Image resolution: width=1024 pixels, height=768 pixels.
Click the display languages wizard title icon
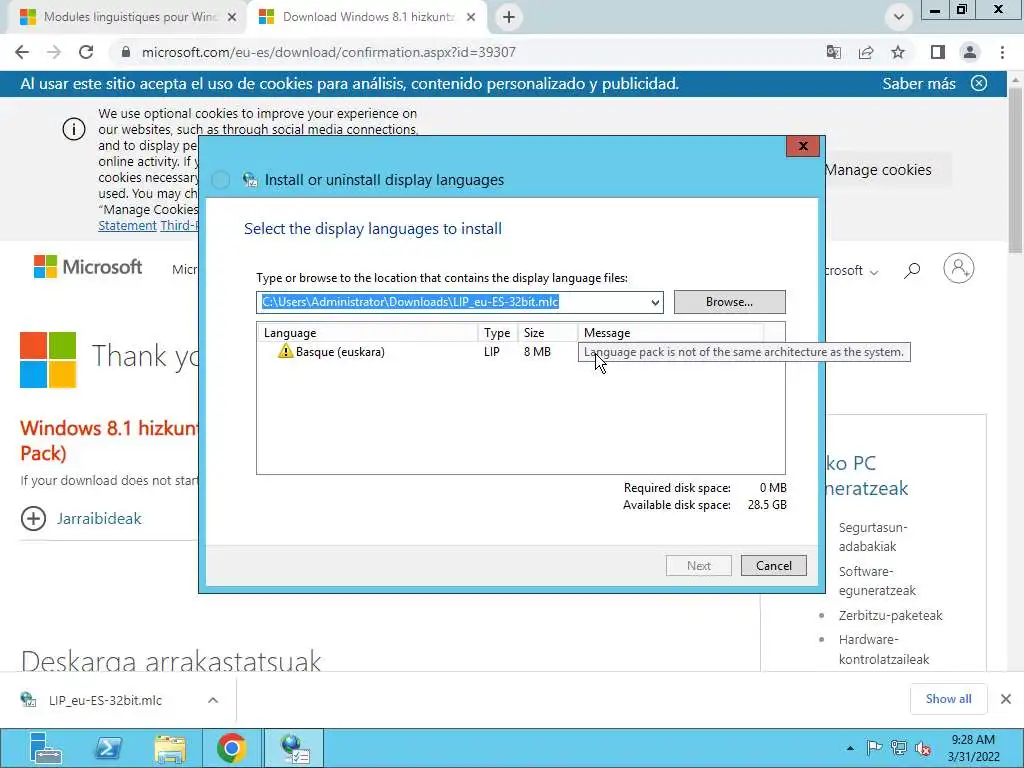(250, 180)
